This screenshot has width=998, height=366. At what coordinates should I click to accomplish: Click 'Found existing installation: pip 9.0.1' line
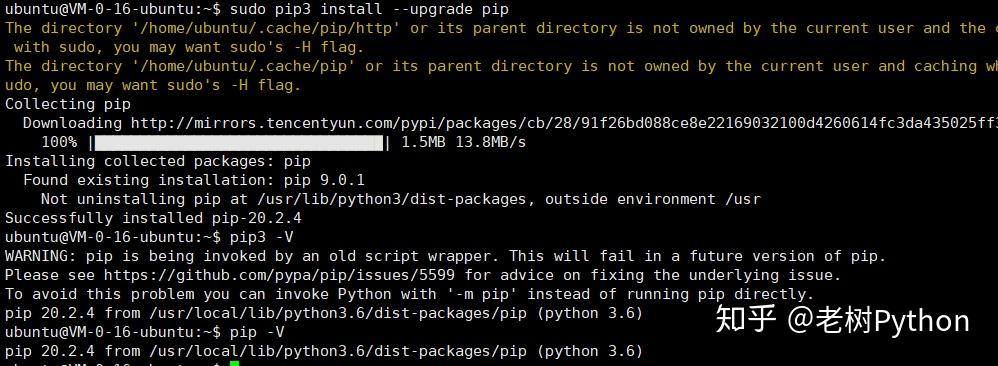point(194,180)
